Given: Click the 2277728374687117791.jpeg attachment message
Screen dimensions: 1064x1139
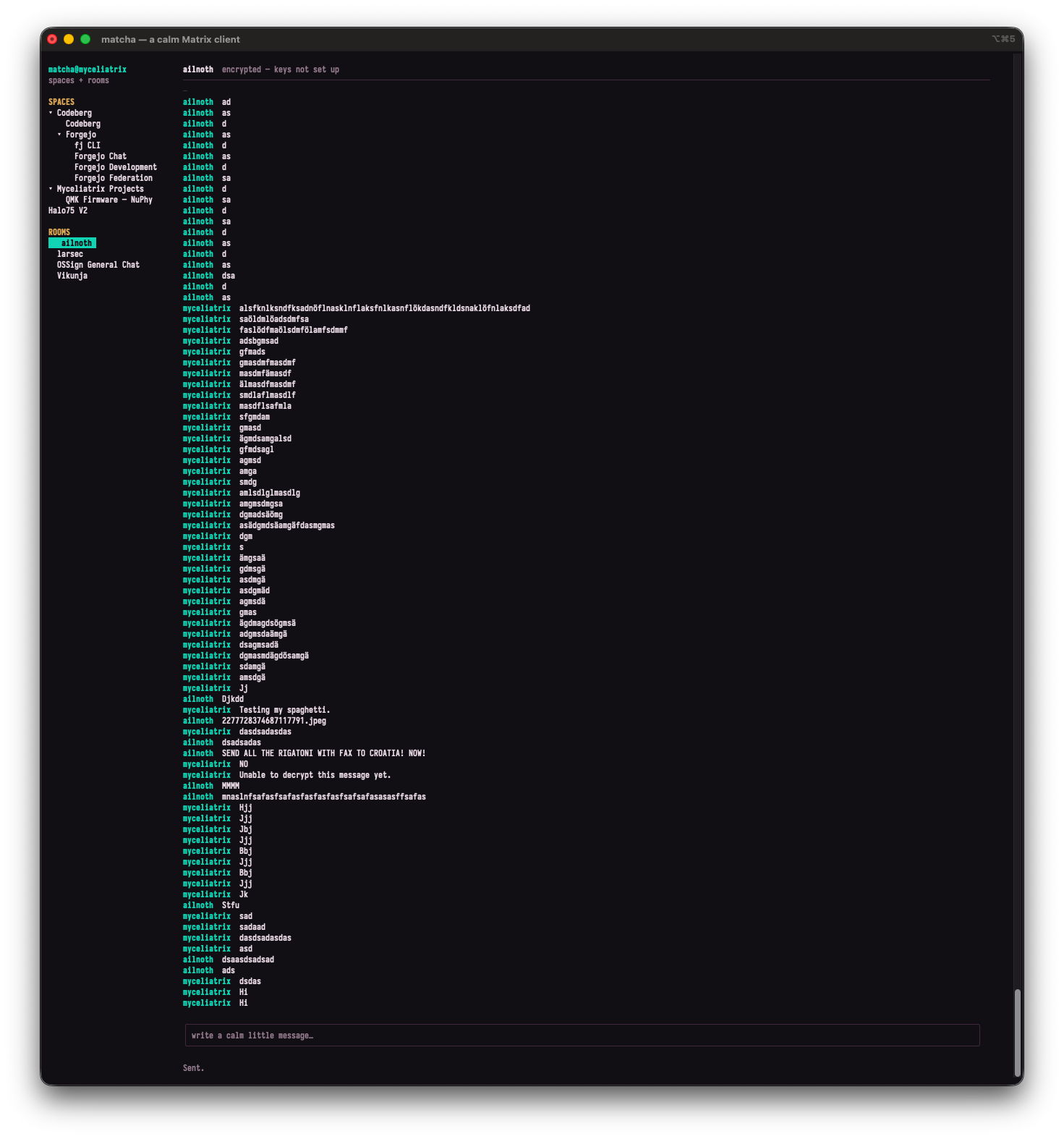Looking at the screenshot, I should 274,721.
